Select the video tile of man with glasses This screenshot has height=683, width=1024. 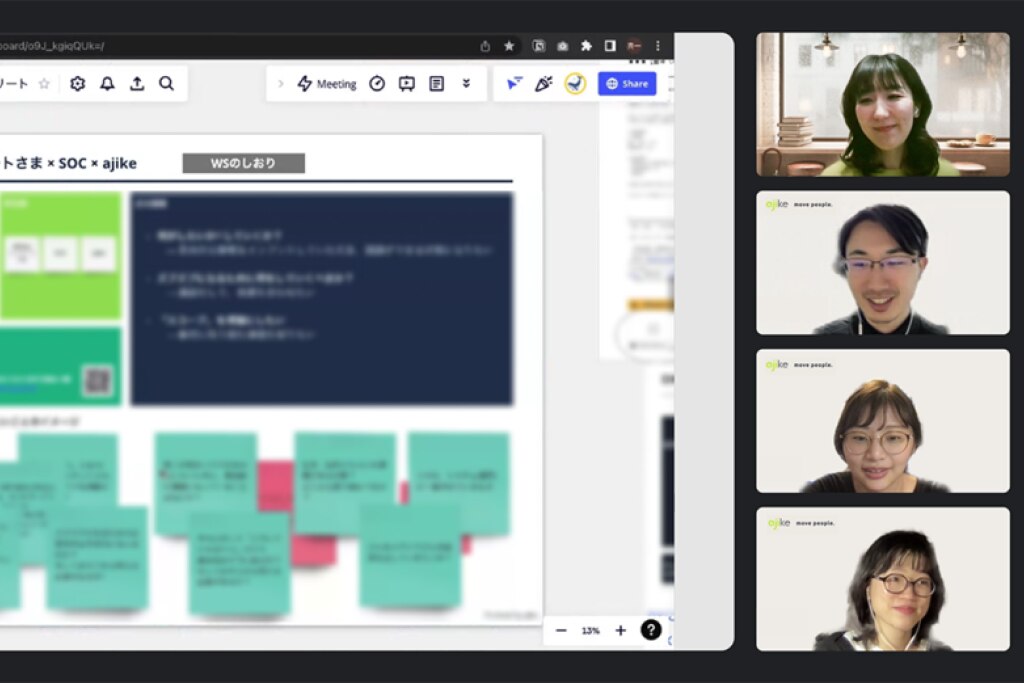pyautogui.click(x=882, y=262)
